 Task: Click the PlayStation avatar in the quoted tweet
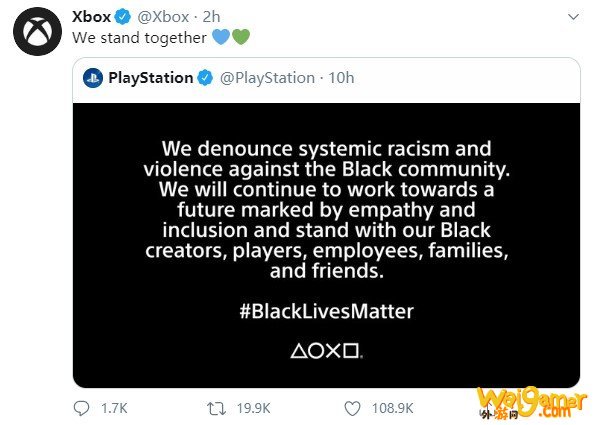(93, 78)
